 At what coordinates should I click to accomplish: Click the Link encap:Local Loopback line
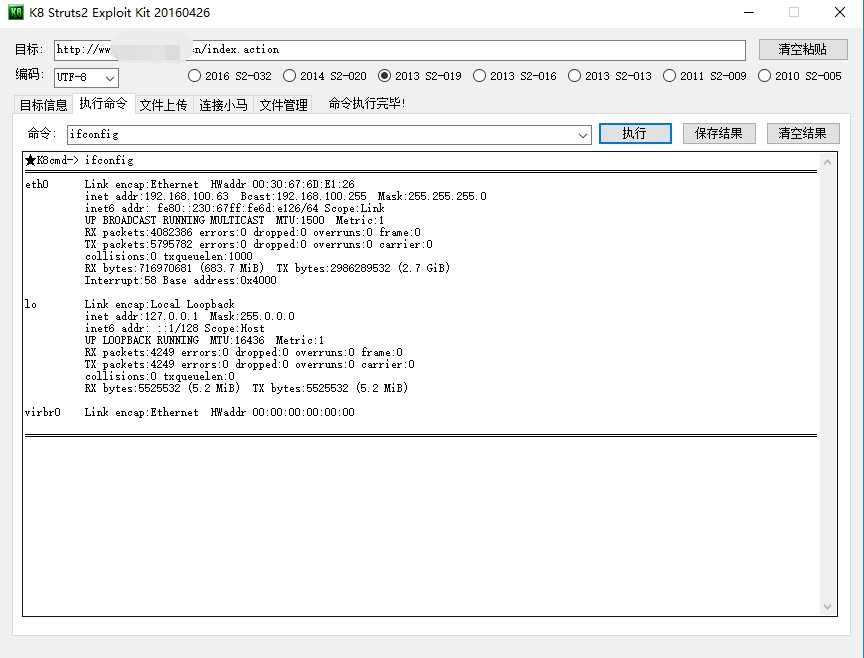(160, 304)
